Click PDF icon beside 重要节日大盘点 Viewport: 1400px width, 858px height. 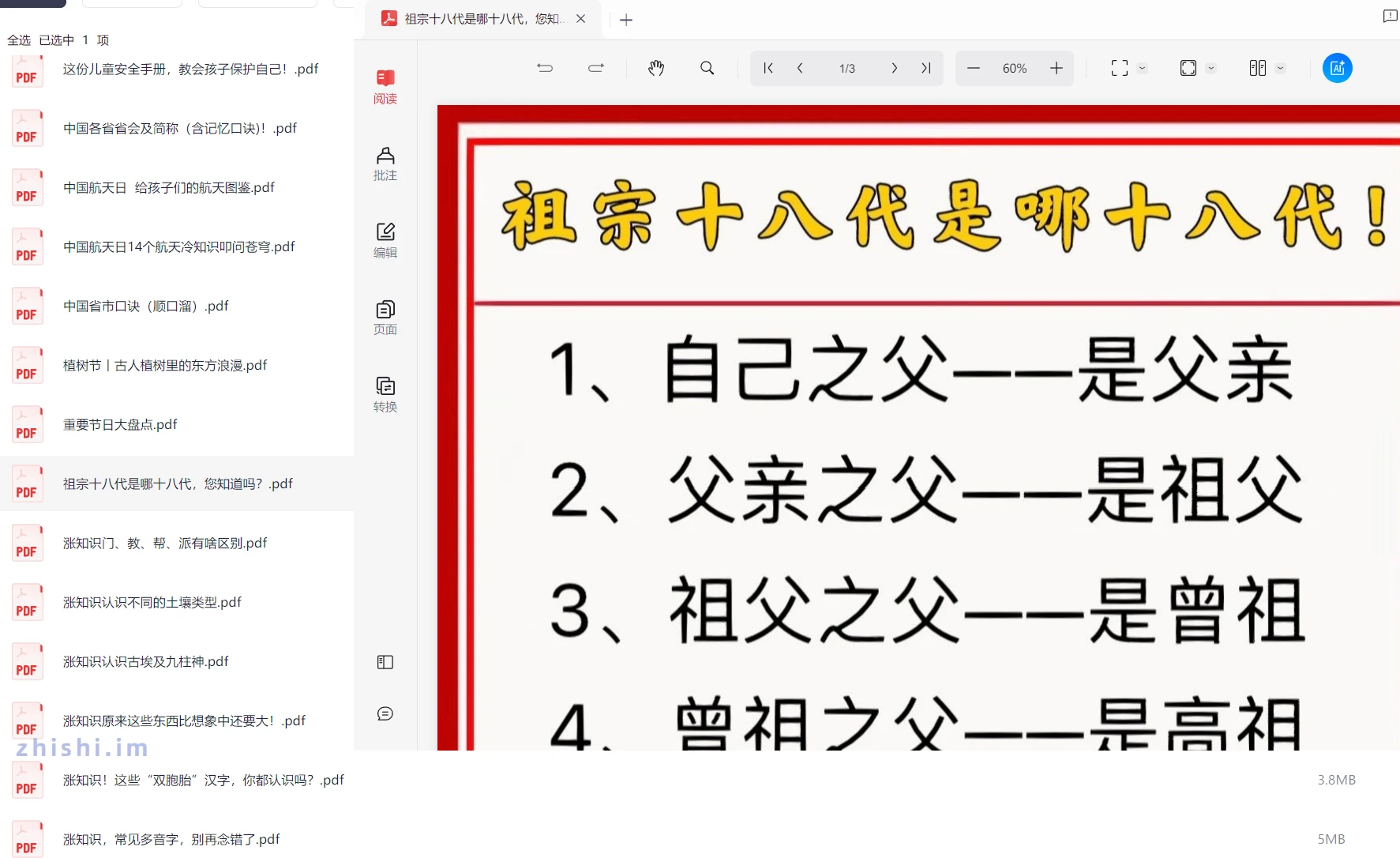click(x=27, y=425)
